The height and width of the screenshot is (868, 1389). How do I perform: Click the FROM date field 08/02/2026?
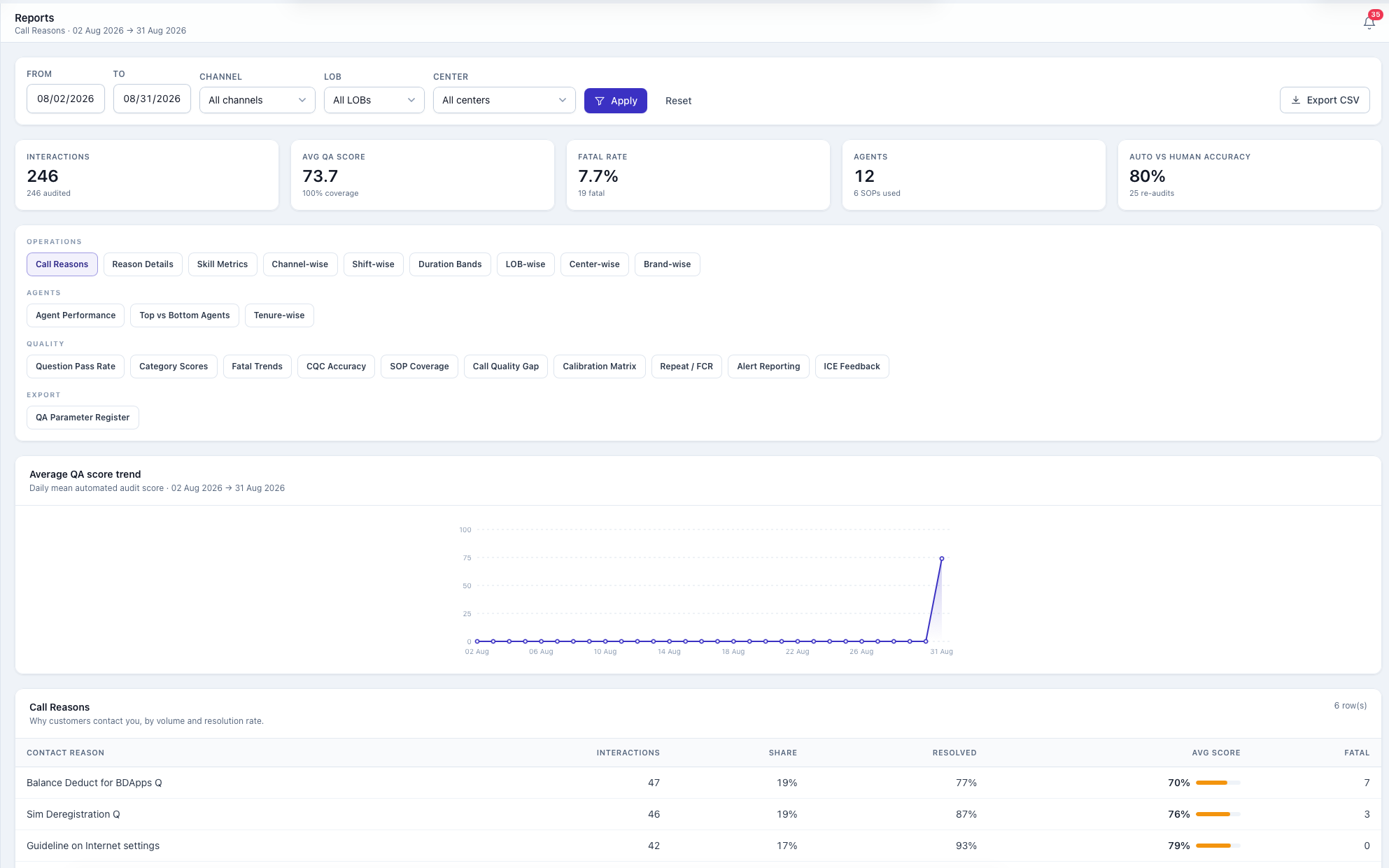[x=66, y=99]
